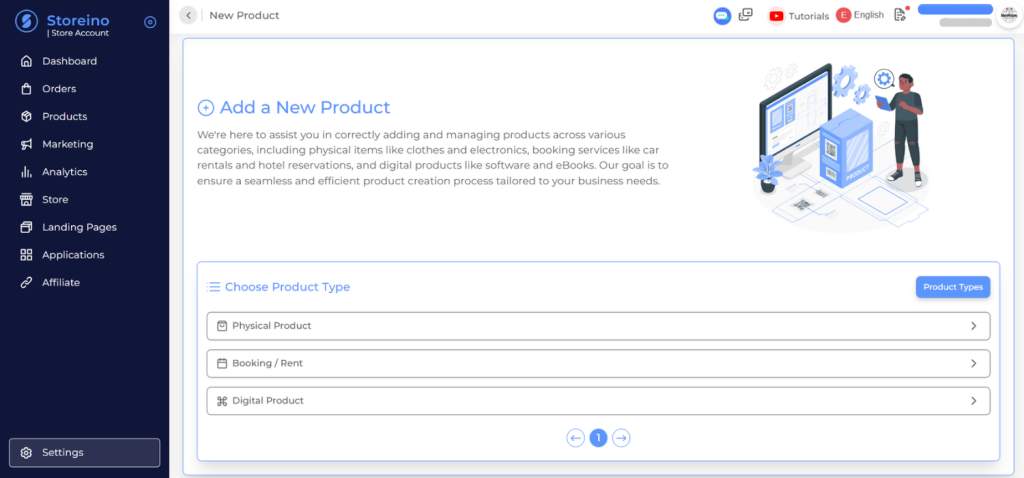Screen dimensions: 1024x478
Task: Click the Digital Product command icon
Action: (x=222, y=401)
